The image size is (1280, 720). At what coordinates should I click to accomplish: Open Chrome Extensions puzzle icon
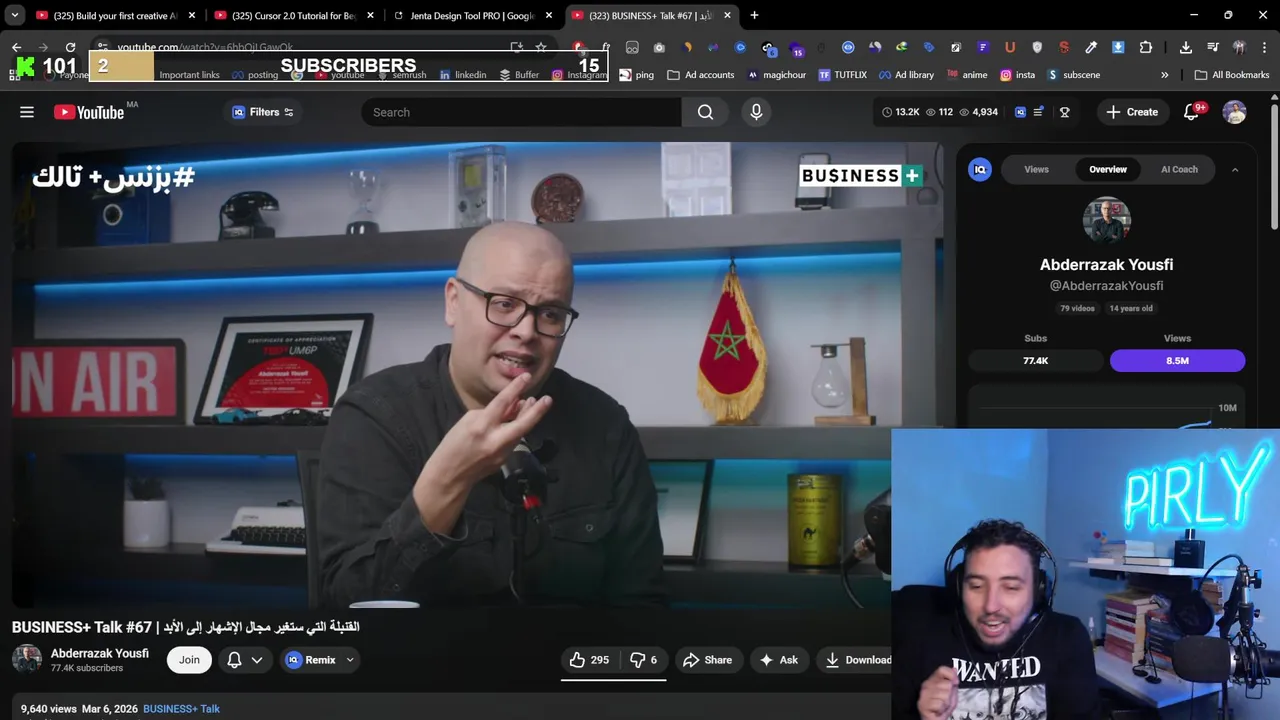click(1146, 47)
